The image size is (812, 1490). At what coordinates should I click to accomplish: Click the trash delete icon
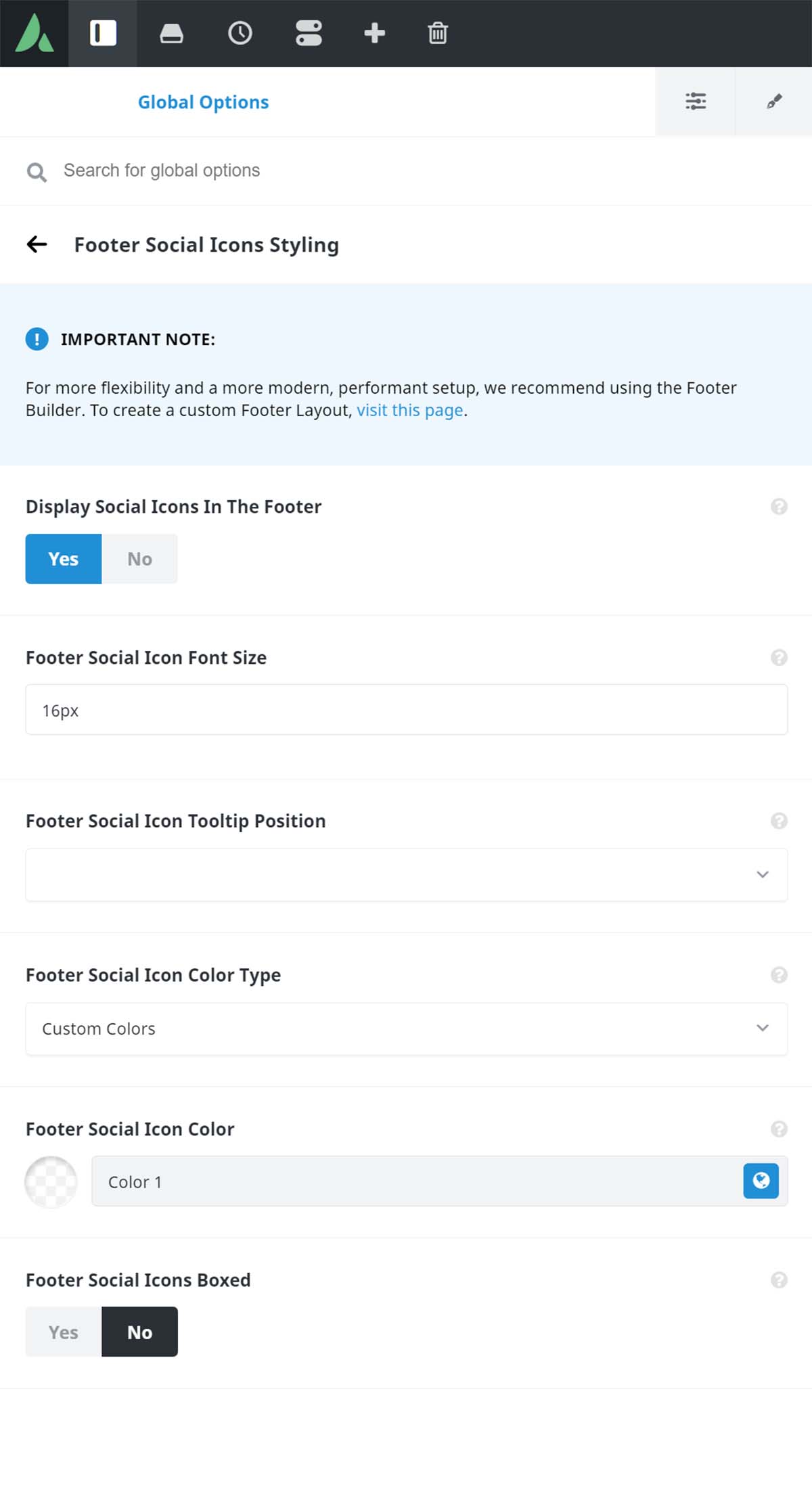(x=438, y=33)
